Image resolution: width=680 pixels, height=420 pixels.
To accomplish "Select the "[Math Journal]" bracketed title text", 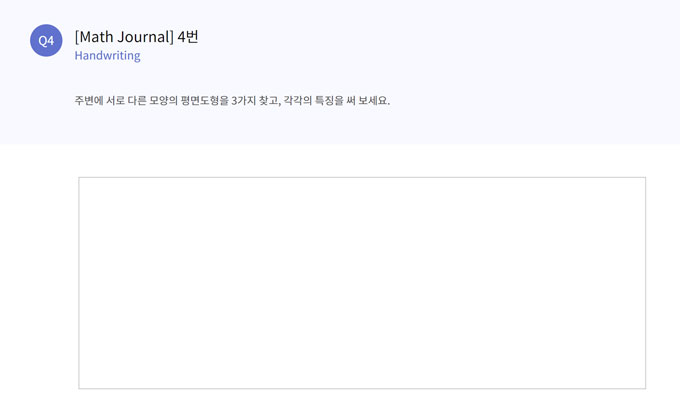I will (x=124, y=37).
